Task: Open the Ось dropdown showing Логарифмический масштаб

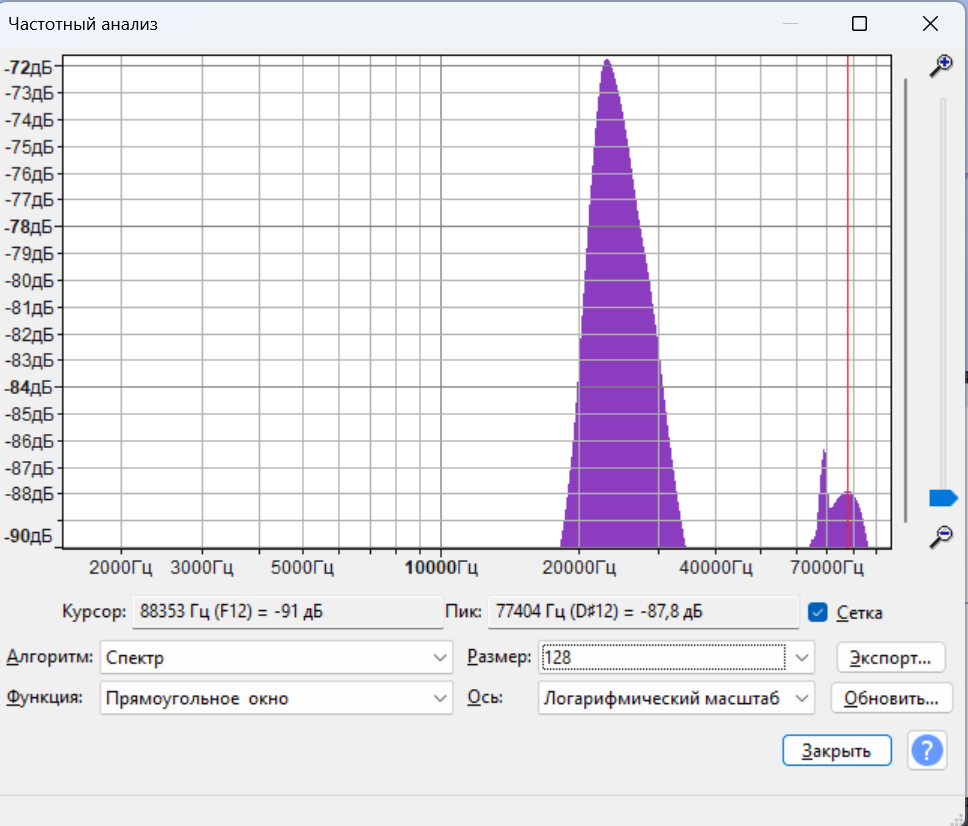Action: point(676,698)
